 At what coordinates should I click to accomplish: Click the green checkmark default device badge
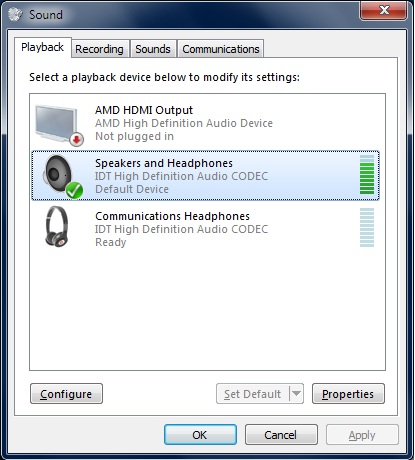coord(74,190)
